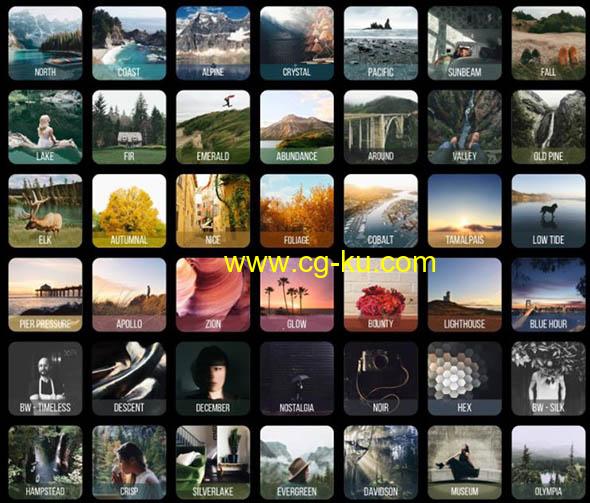
Task: Open the Lake preset thumbnail
Action: 45,127
